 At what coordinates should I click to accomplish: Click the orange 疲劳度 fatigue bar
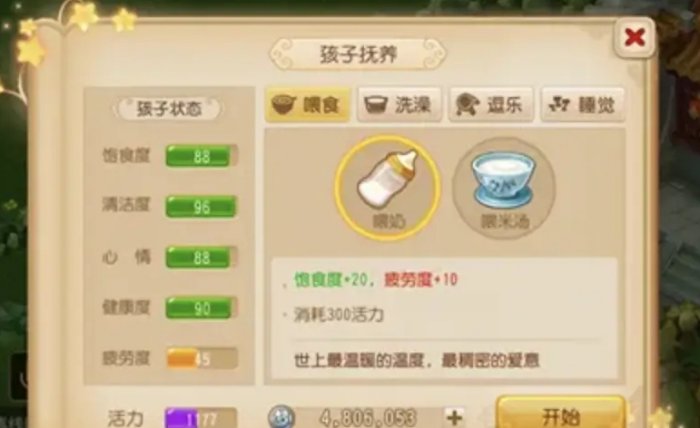pyautogui.click(x=202, y=358)
